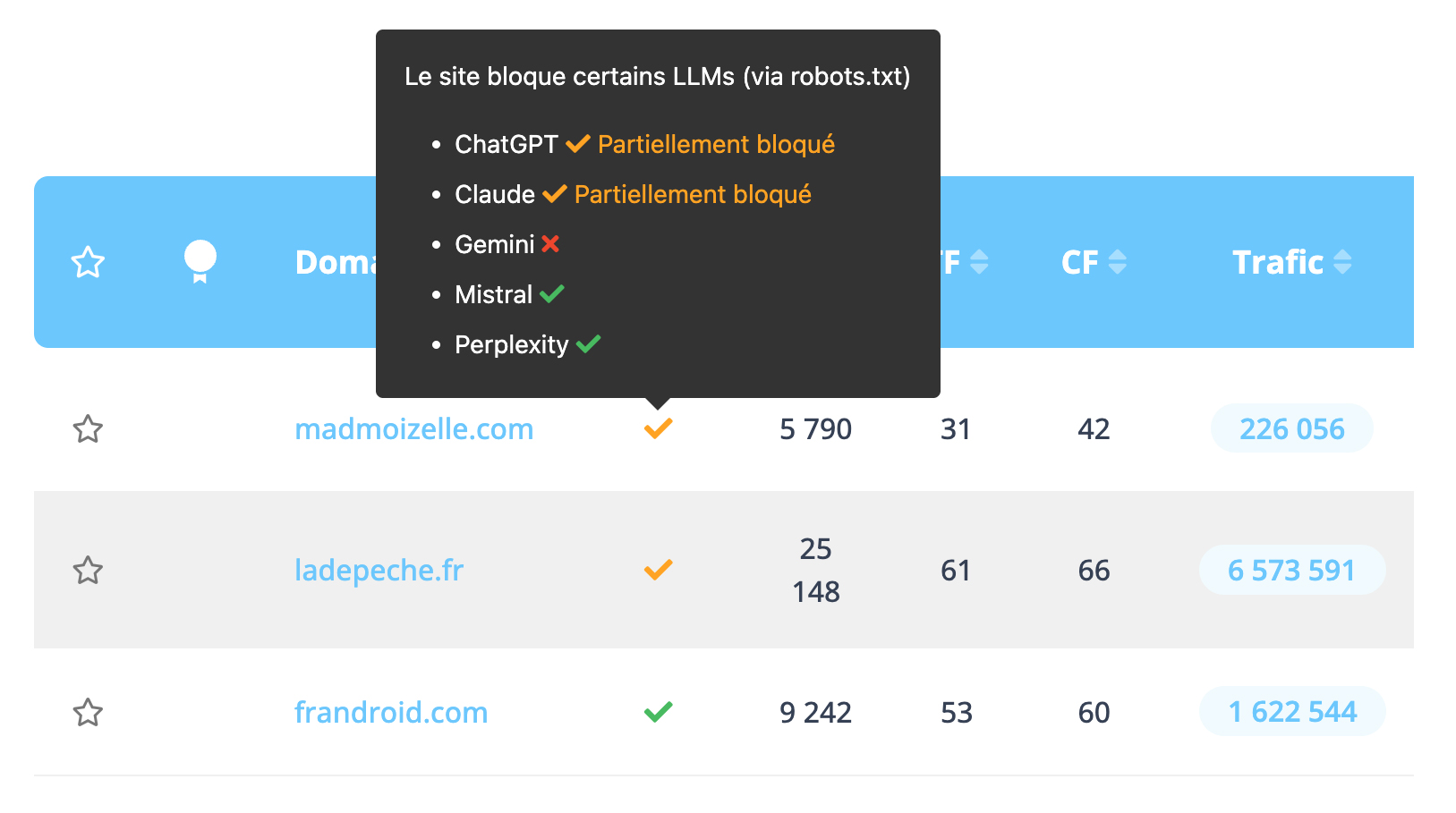This screenshot has width=1456, height=813.
Task: Click traffic badge 1 622 544
Action: [x=1291, y=713]
